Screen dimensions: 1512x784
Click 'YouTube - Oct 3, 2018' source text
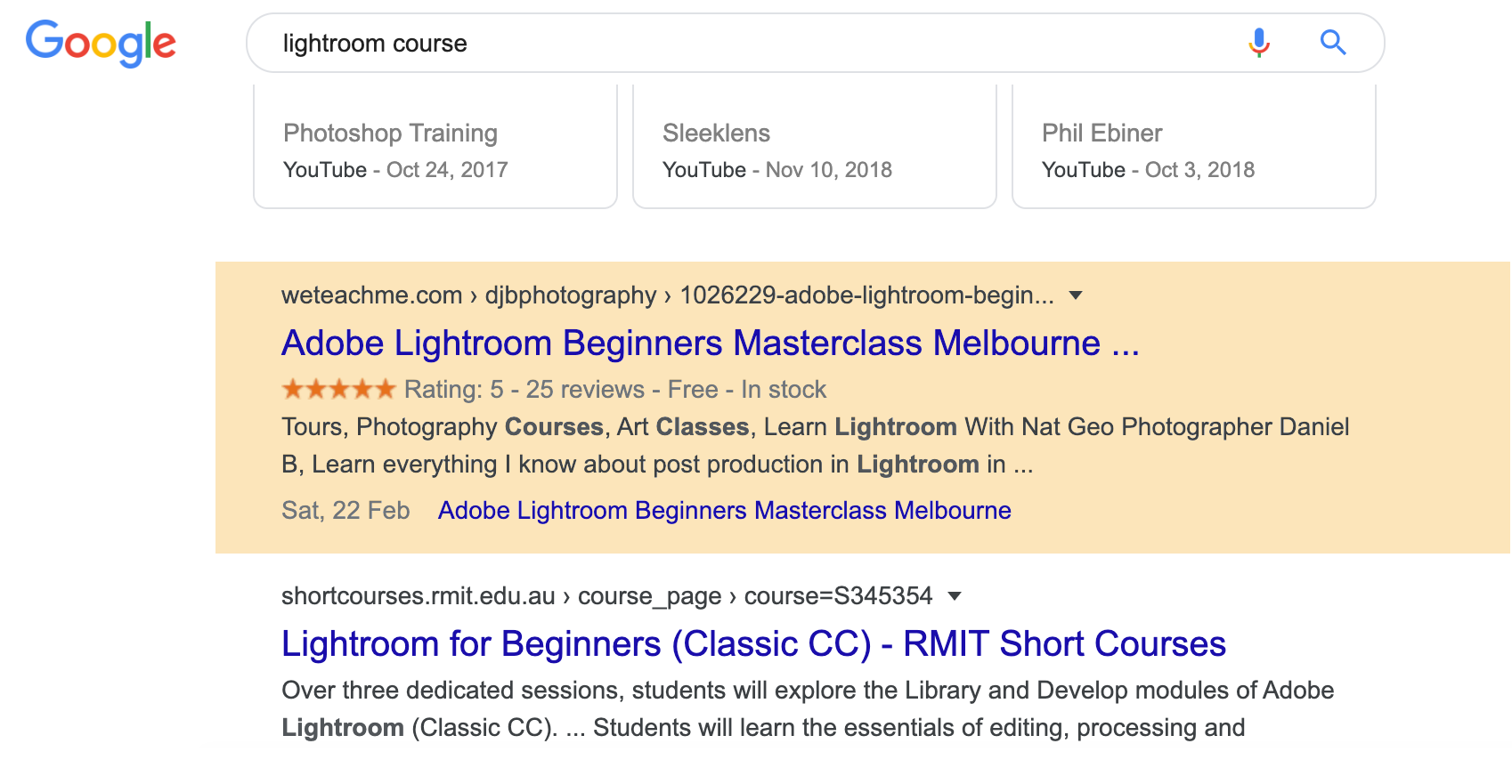[1148, 170]
